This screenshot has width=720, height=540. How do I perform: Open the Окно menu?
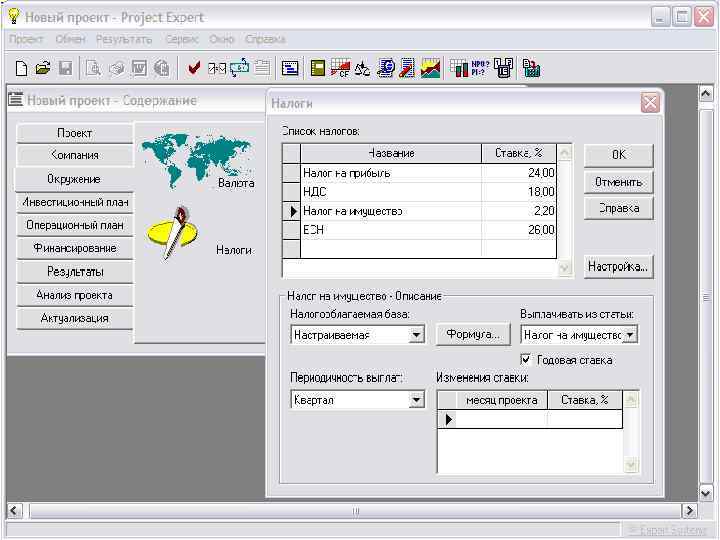click(x=221, y=39)
